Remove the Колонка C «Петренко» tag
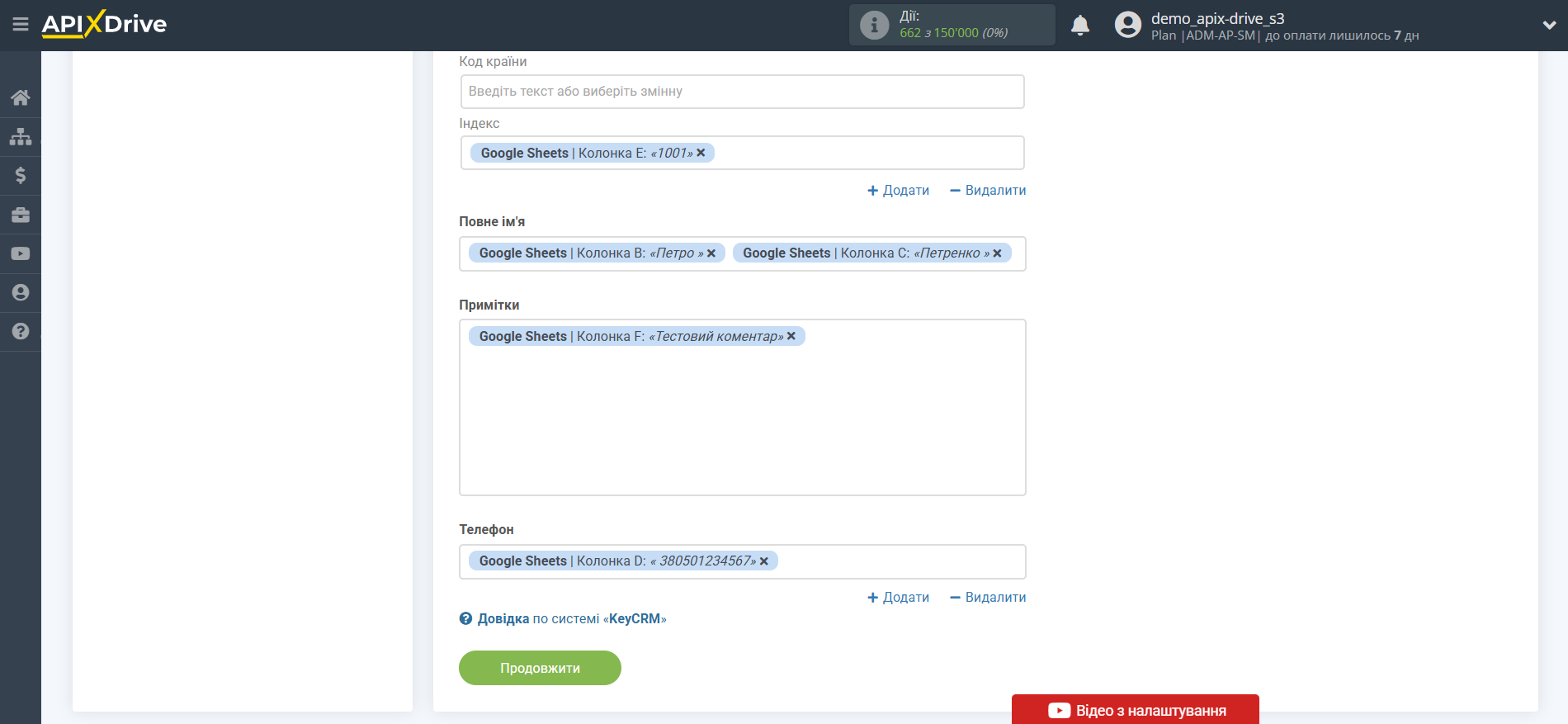 997,253
